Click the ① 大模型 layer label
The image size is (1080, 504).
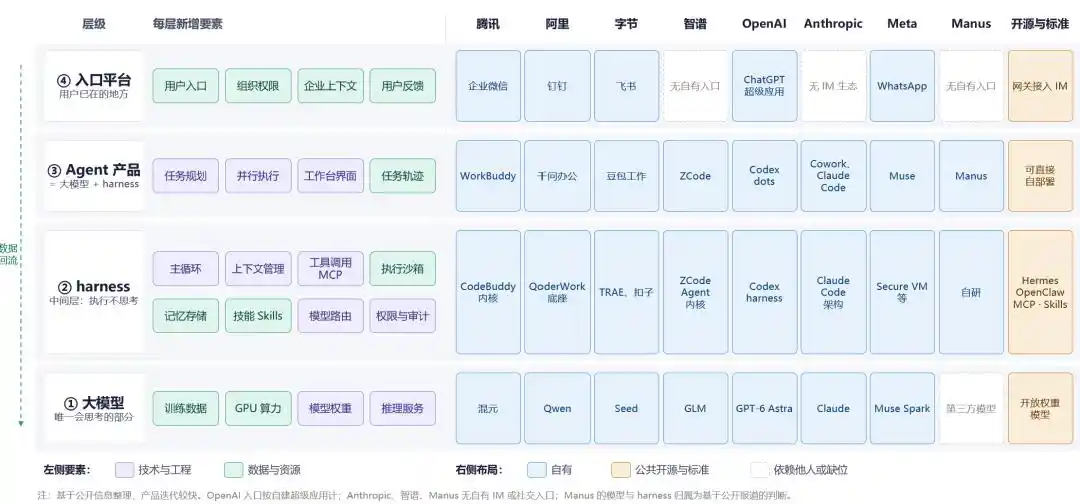94,408
